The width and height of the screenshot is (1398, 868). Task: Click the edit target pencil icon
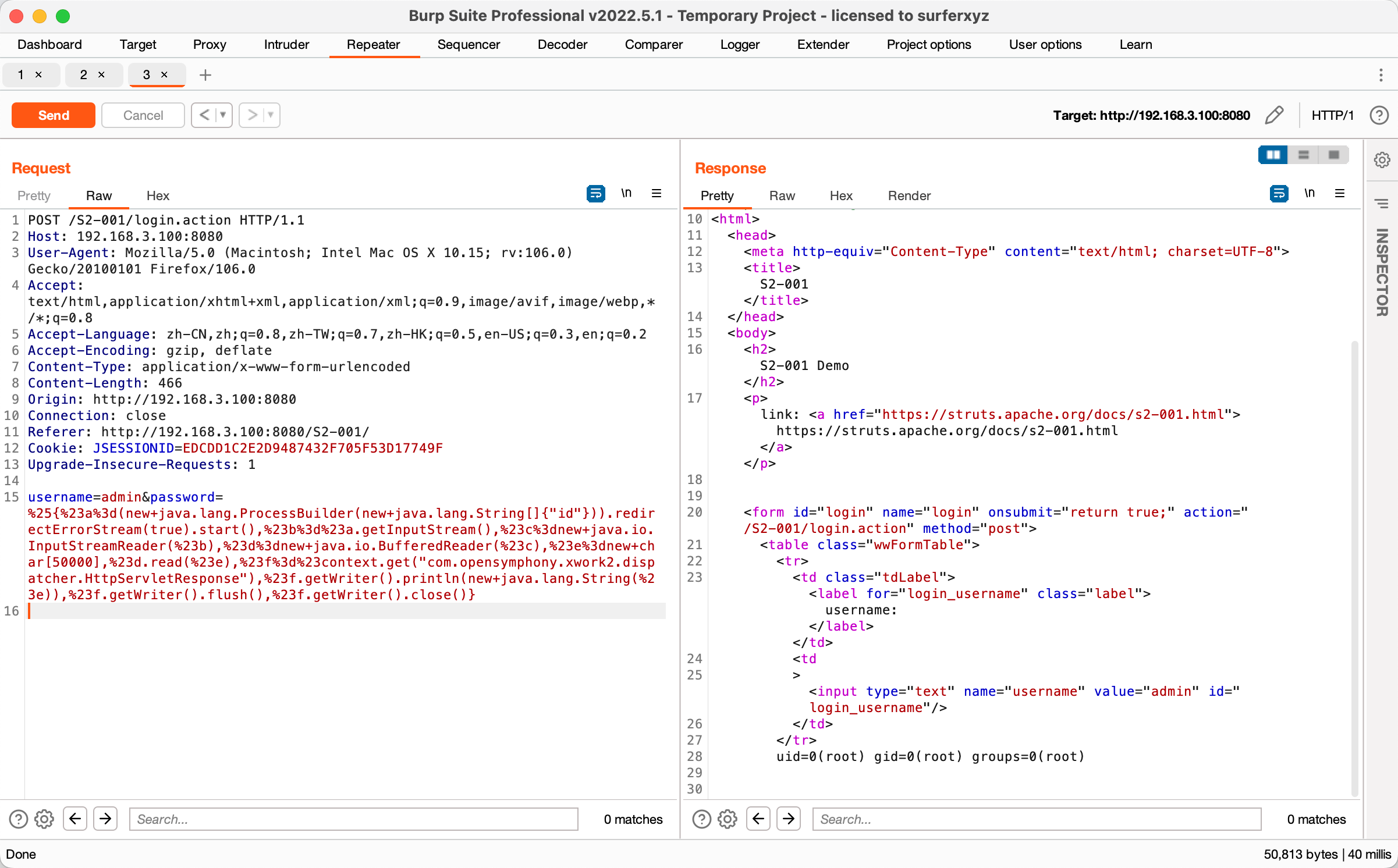[1274, 115]
